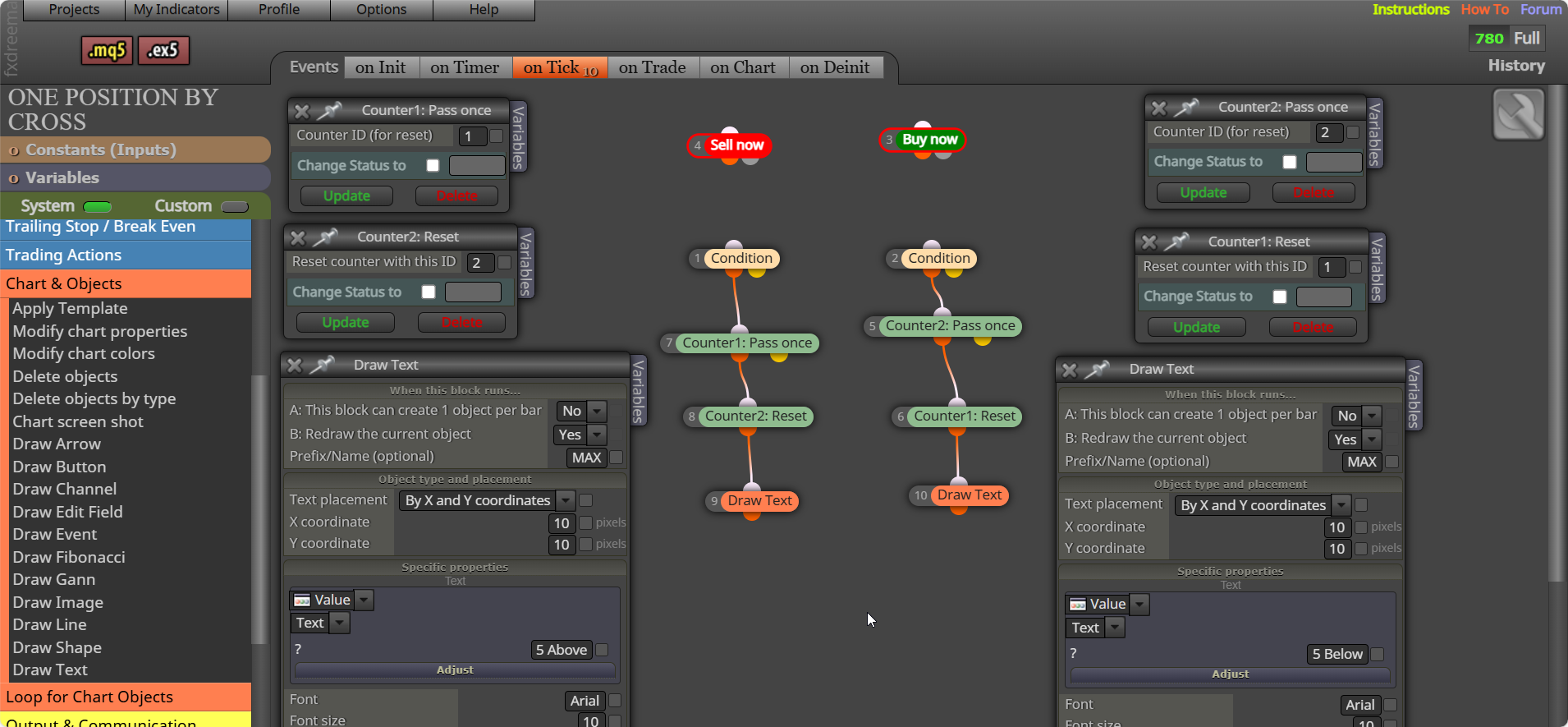This screenshot has height=727, width=1568.
Task: Click the left X coordinate value field
Action: tap(562, 522)
